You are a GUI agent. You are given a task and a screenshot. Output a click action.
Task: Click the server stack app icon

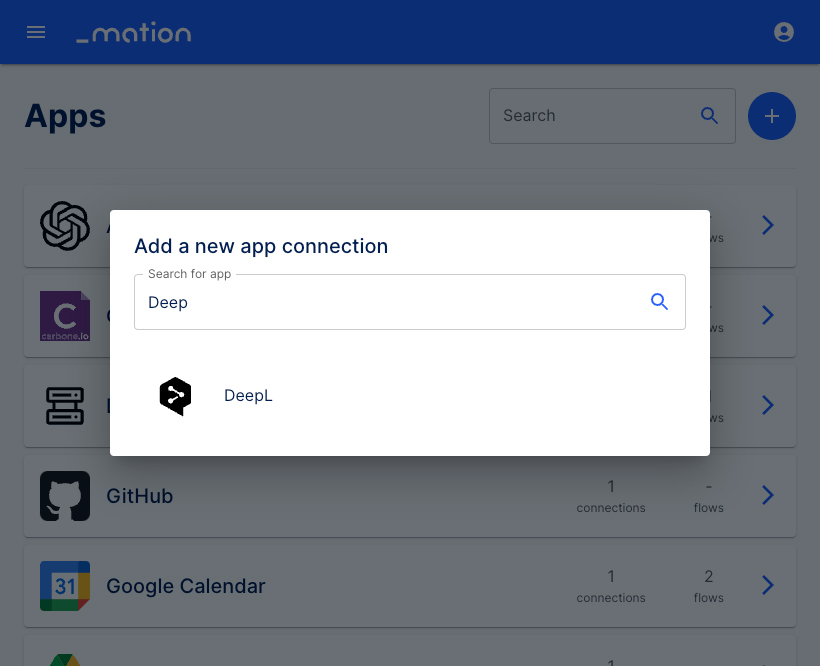pyautogui.click(x=65, y=406)
